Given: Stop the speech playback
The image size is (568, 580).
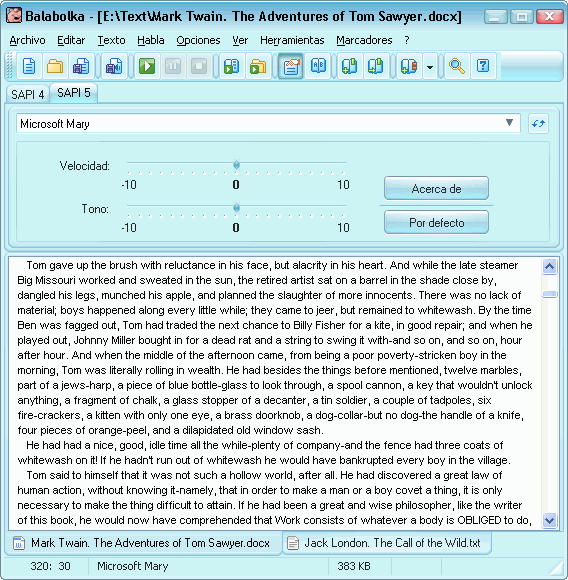Looking at the screenshot, I should [x=199, y=67].
